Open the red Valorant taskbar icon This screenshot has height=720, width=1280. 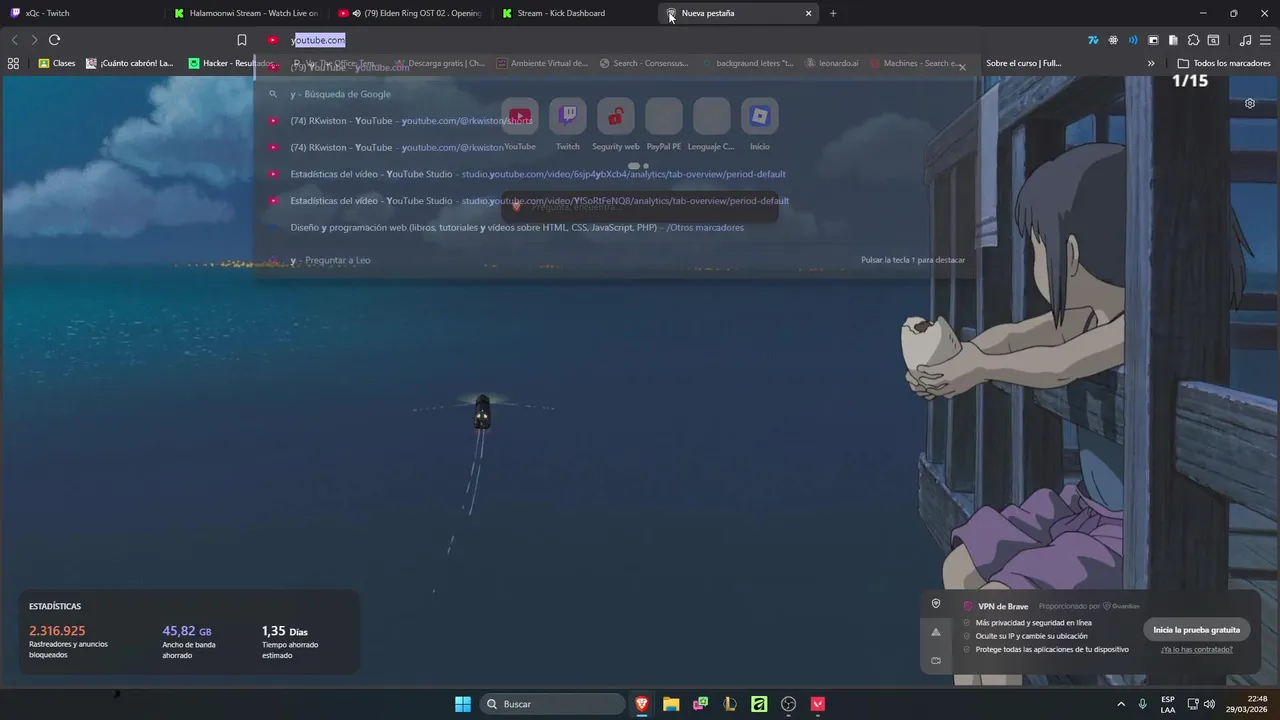click(x=818, y=704)
